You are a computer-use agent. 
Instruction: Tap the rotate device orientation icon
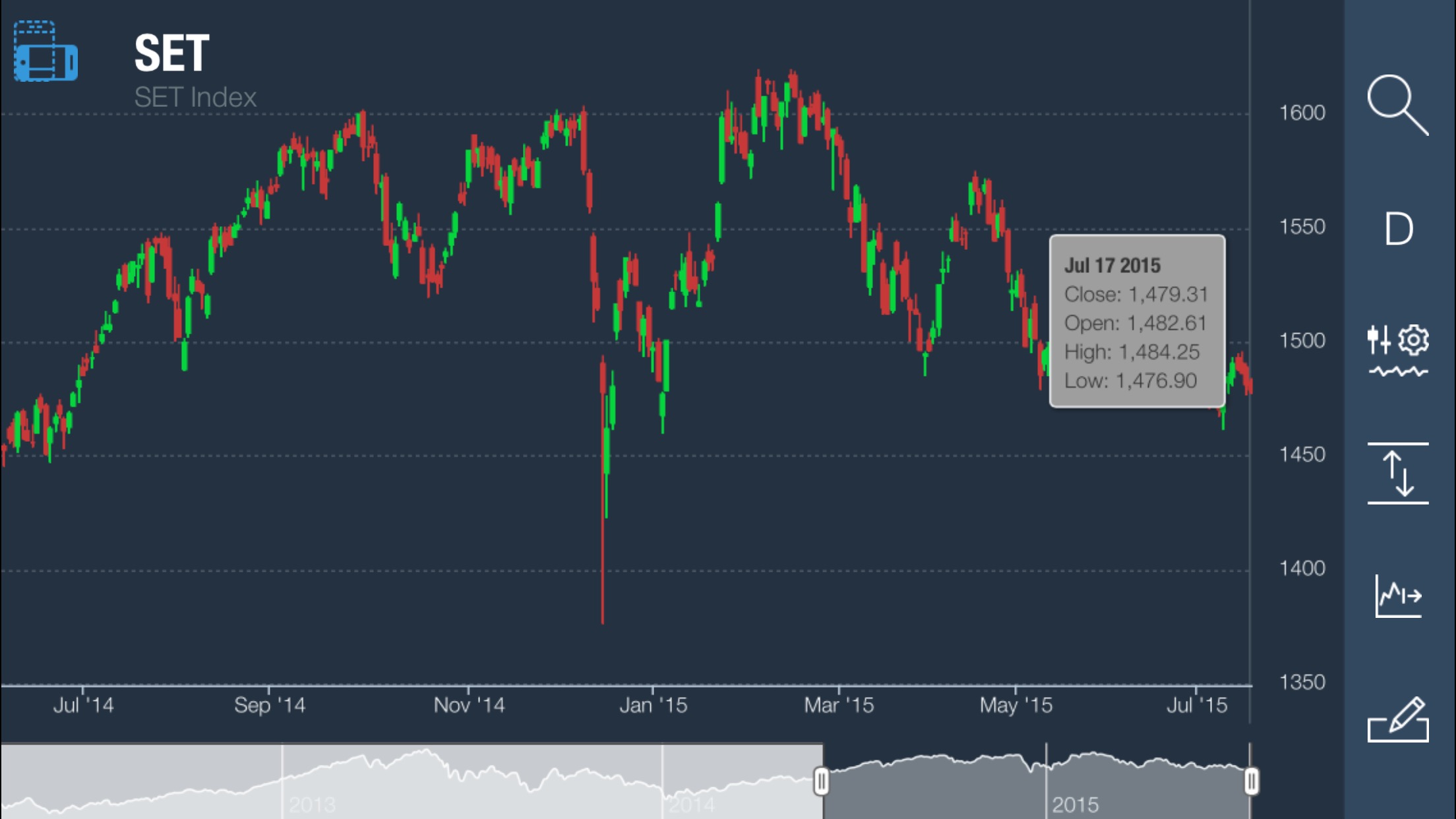tap(45, 51)
